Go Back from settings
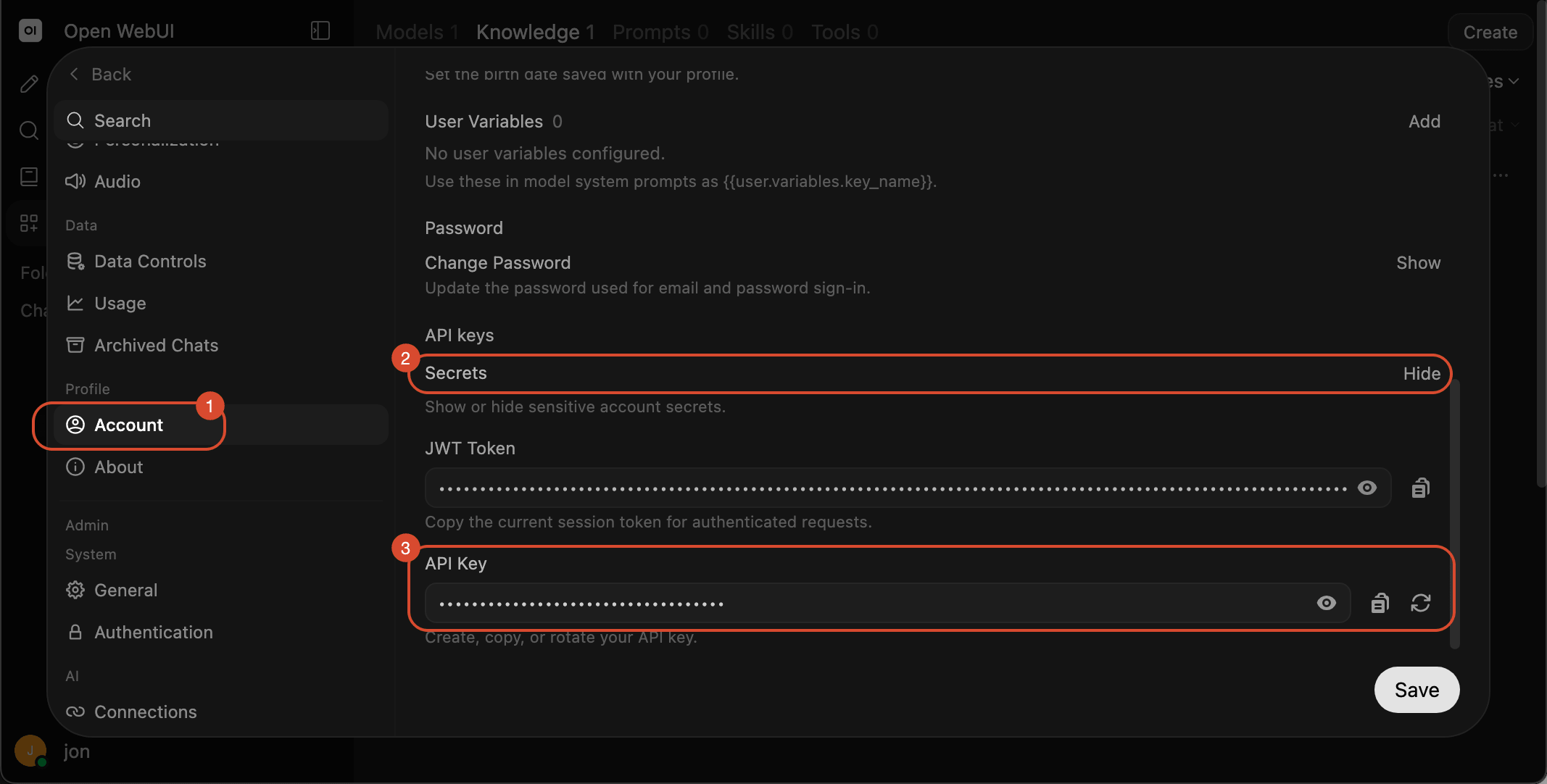This screenshot has height=784, width=1547. coord(100,75)
